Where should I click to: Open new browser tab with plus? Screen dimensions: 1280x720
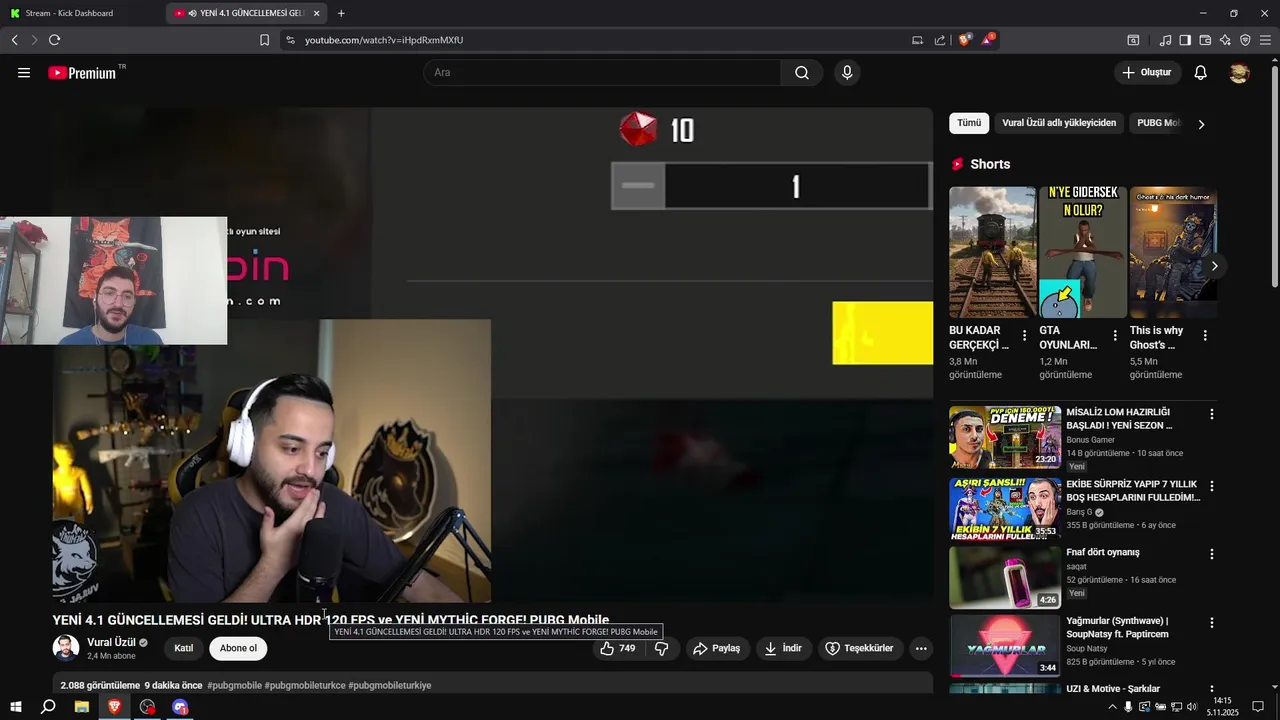point(341,13)
